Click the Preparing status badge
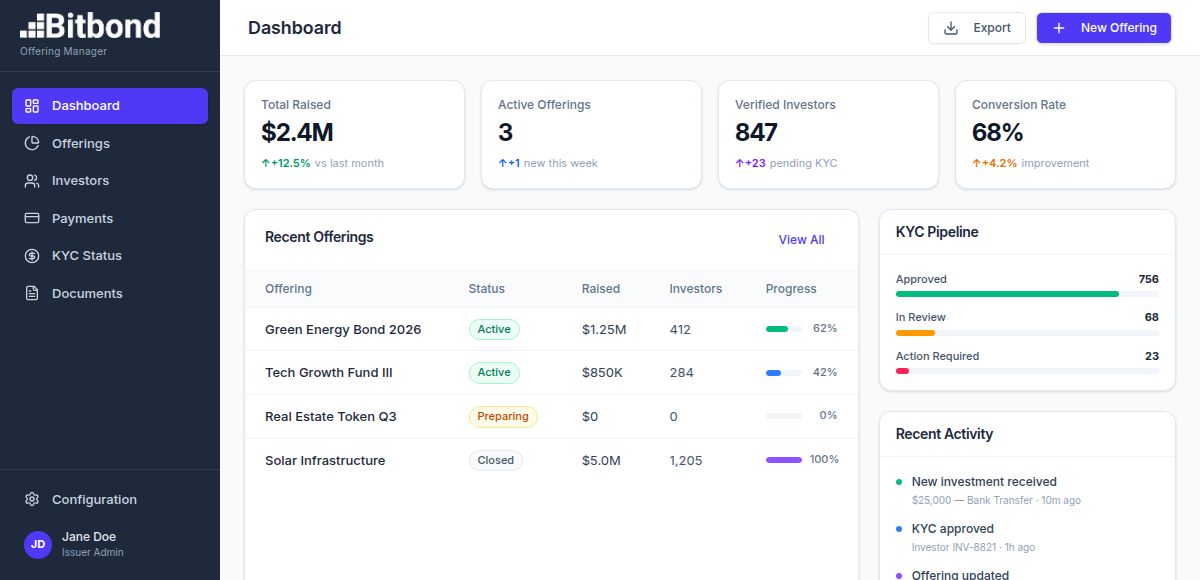This screenshot has width=1200, height=580. [503, 417]
